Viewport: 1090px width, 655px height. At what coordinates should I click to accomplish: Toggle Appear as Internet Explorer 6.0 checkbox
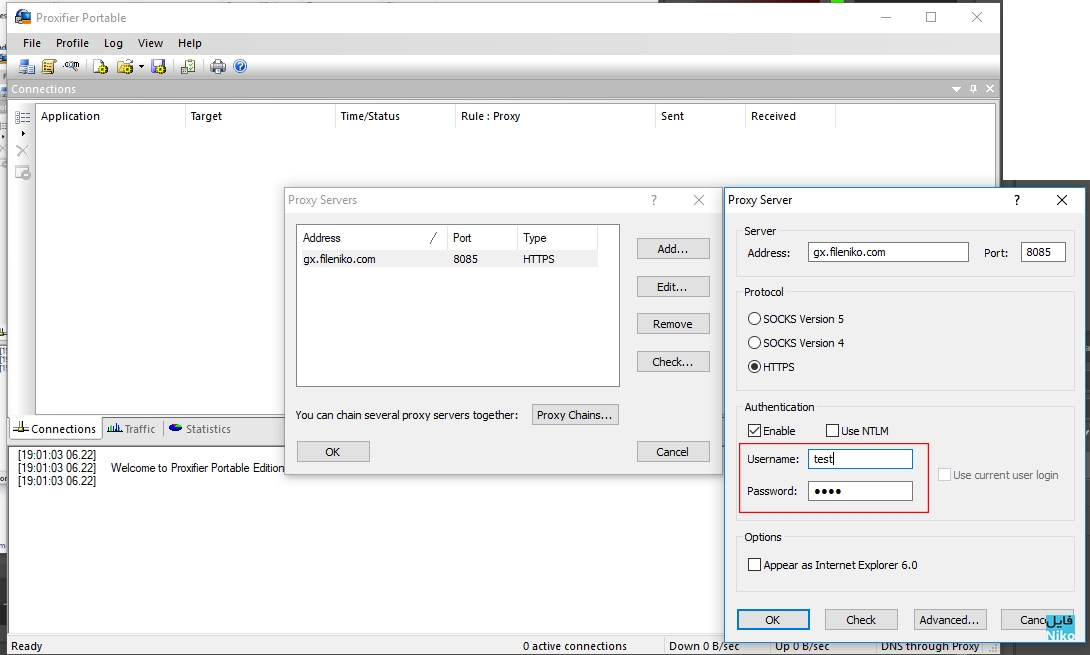click(x=754, y=565)
